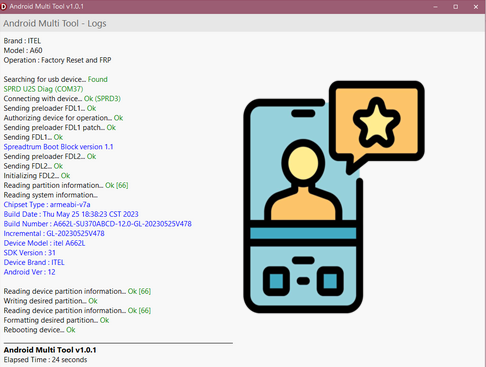The height and width of the screenshot is (367, 486).
Task: Click the 'Elapsed Time : 24 seconds' text
Action: 45,360
